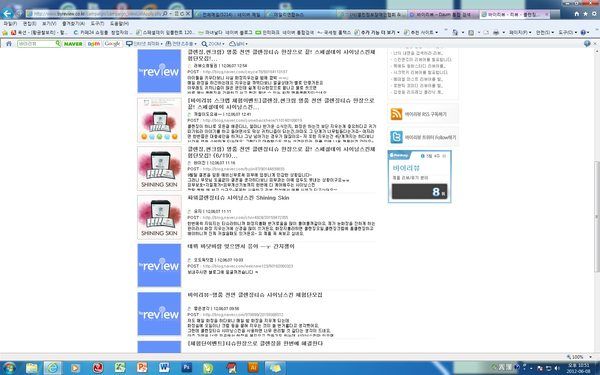
Task: Open Word from the taskbar
Action: pyautogui.click(x=164, y=368)
